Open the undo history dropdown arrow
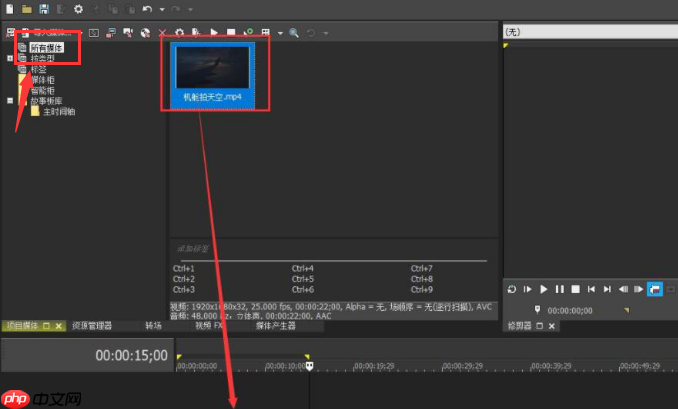This screenshot has width=678, height=409. click(x=162, y=9)
